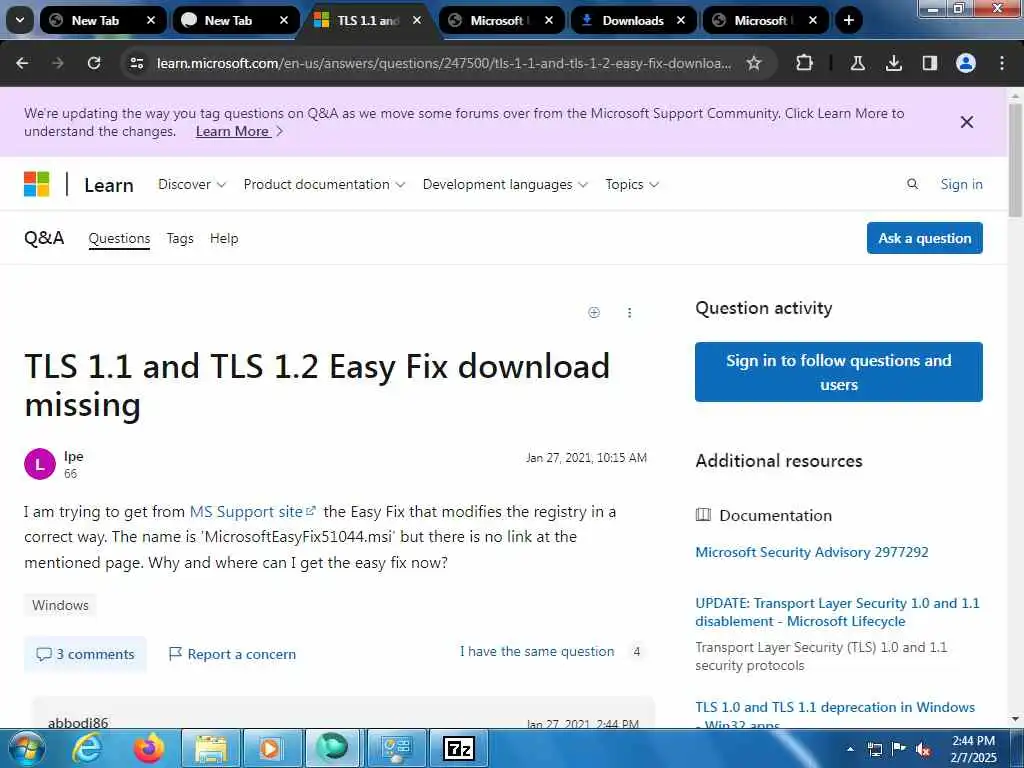The image size is (1024, 768).
Task: Open the Windows Start menu
Action: point(26,748)
